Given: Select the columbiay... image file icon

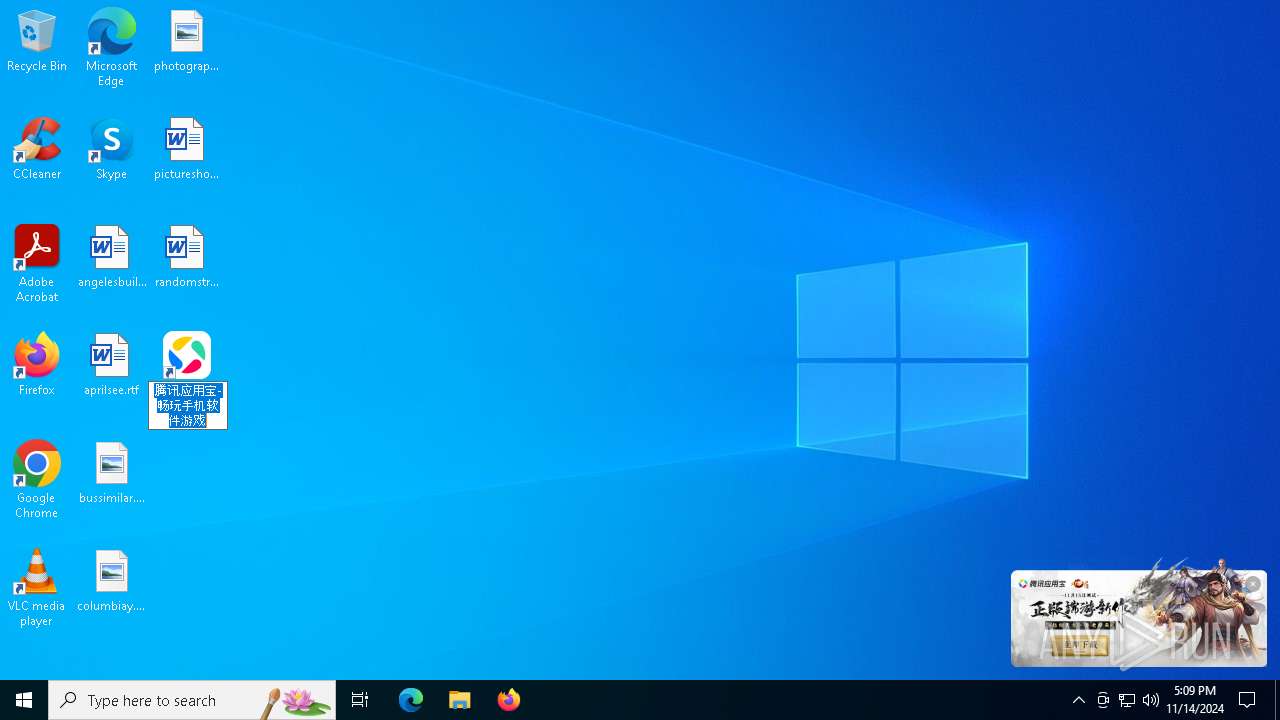Looking at the screenshot, I should tap(111, 582).
